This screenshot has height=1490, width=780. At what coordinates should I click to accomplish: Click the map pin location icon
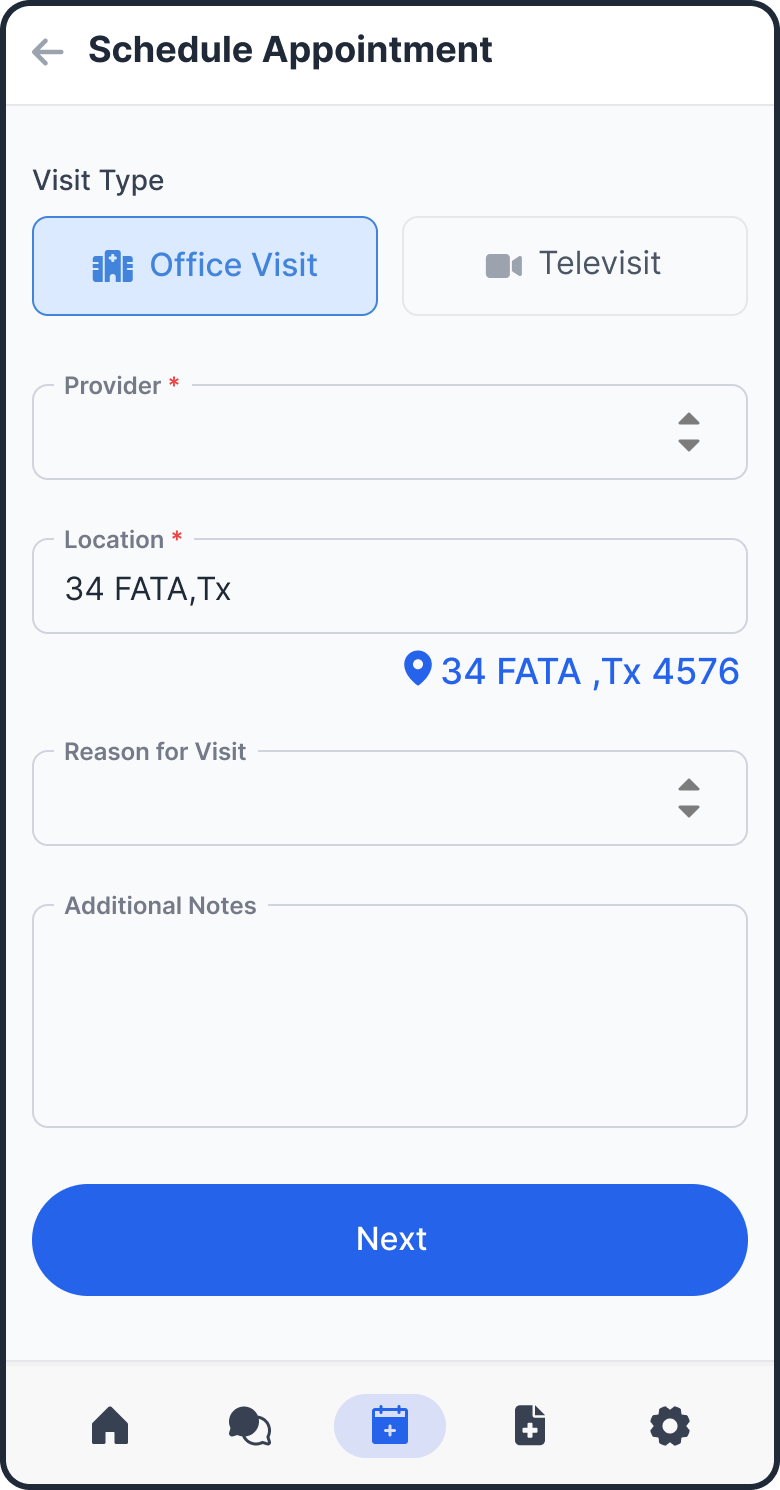tap(417, 668)
